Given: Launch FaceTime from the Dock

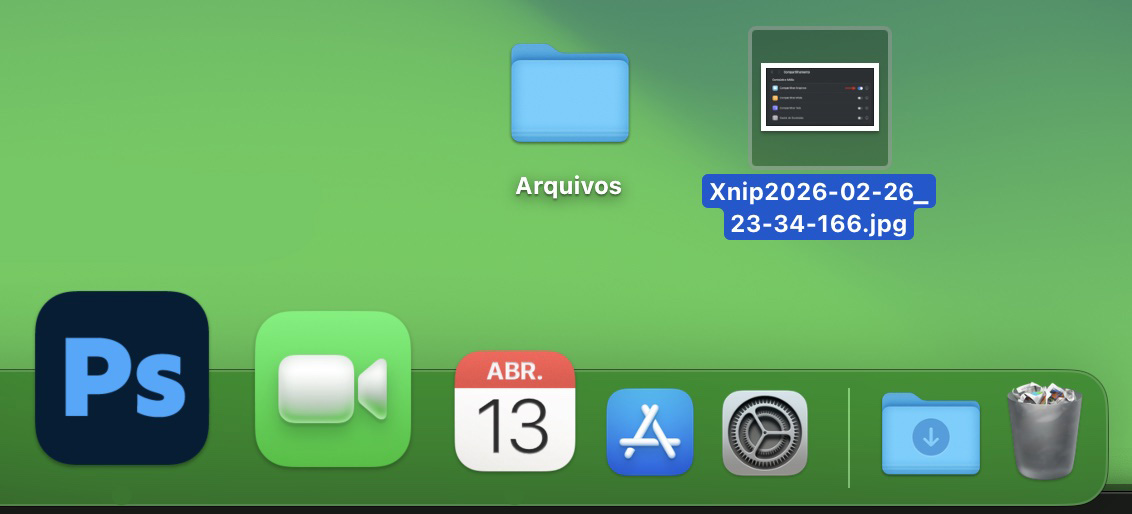Looking at the screenshot, I should click(333, 389).
